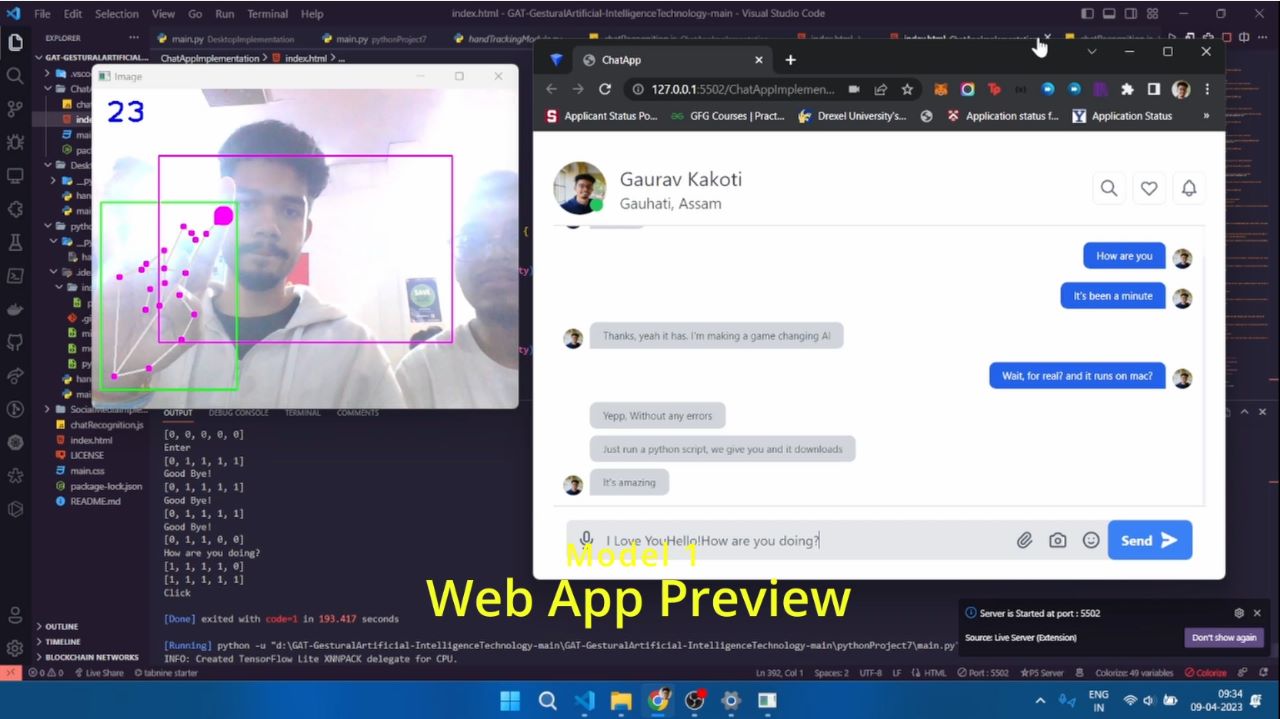Image resolution: width=1280 pixels, height=719 pixels.
Task: Open the Search view in VS Code activity bar
Action: tap(15, 75)
